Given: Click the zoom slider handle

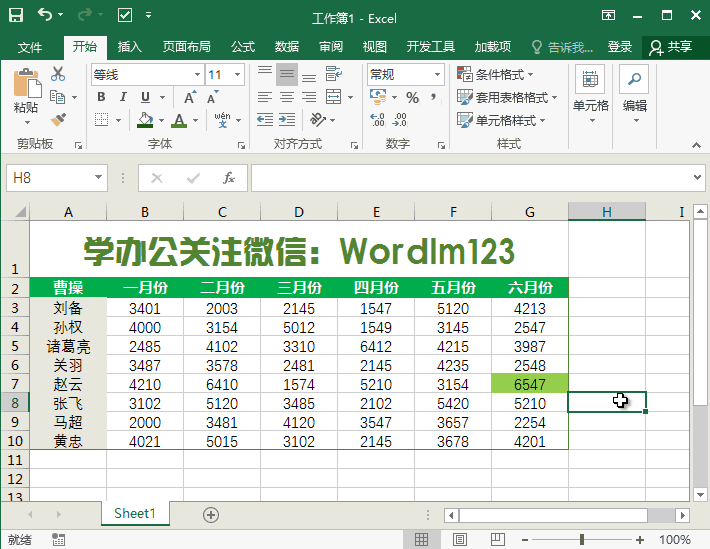Looking at the screenshot, I should (582, 540).
